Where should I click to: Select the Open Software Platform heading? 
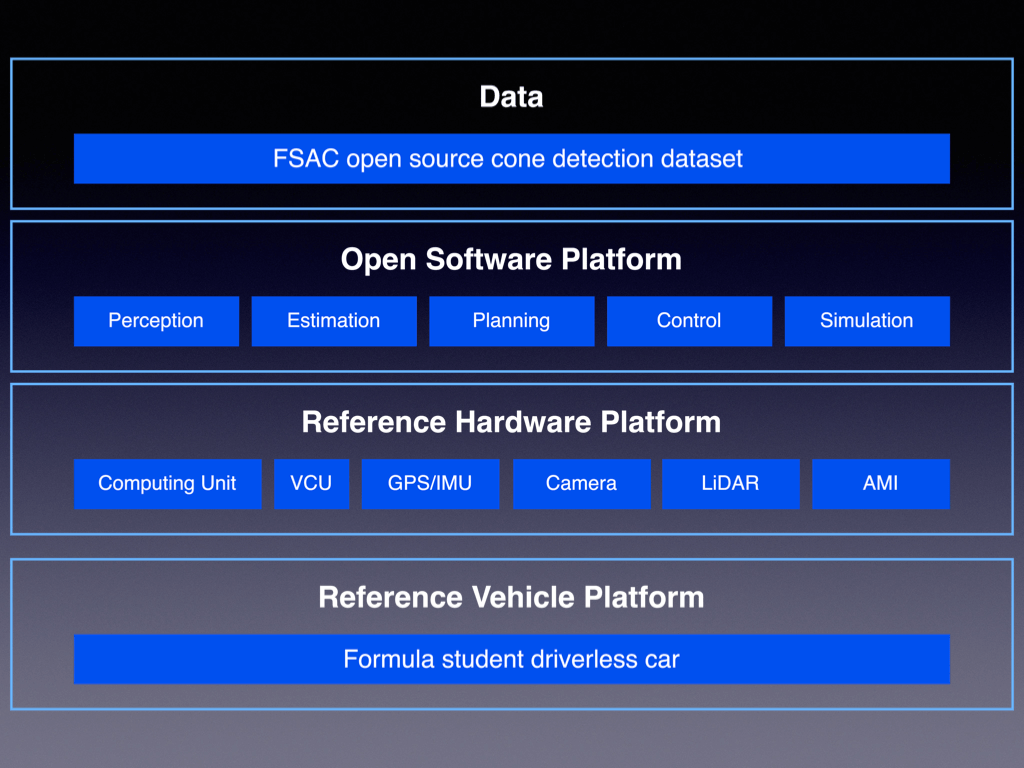tap(511, 260)
